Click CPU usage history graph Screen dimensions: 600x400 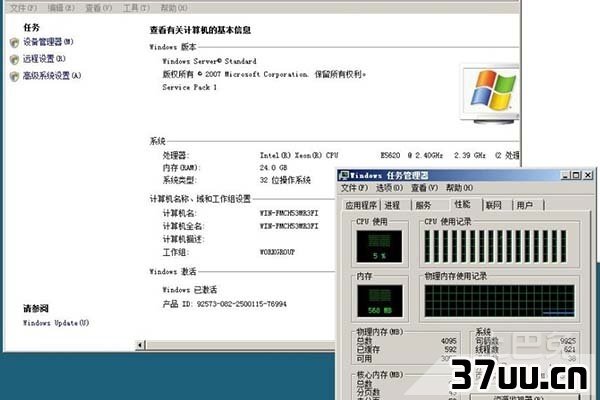(496, 247)
